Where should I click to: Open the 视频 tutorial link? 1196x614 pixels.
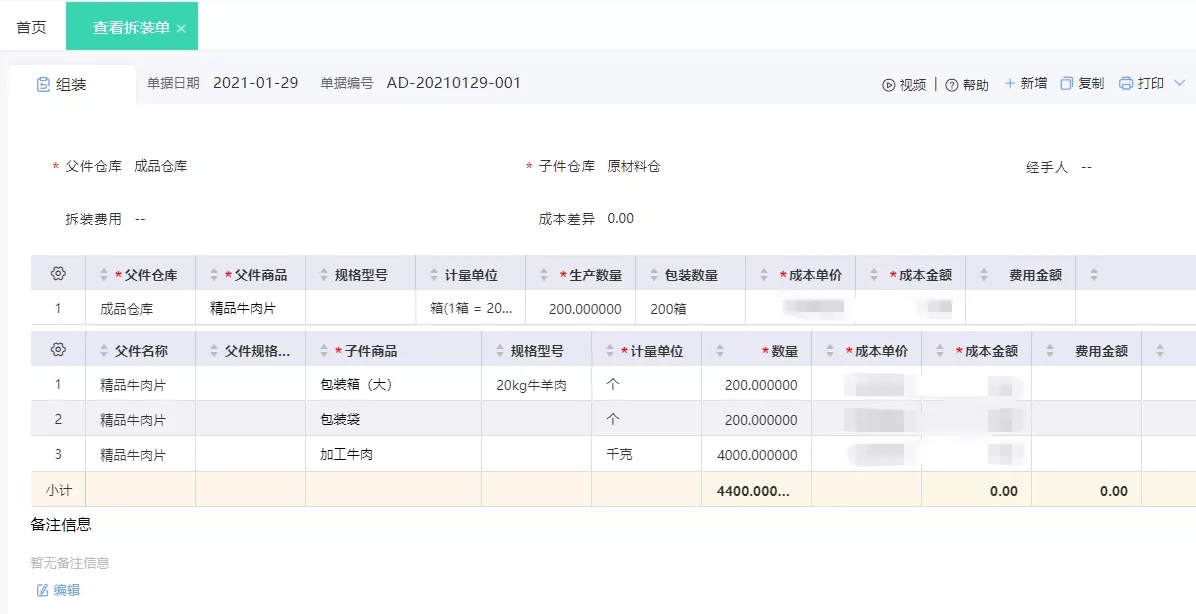pyautogui.click(x=912, y=84)
